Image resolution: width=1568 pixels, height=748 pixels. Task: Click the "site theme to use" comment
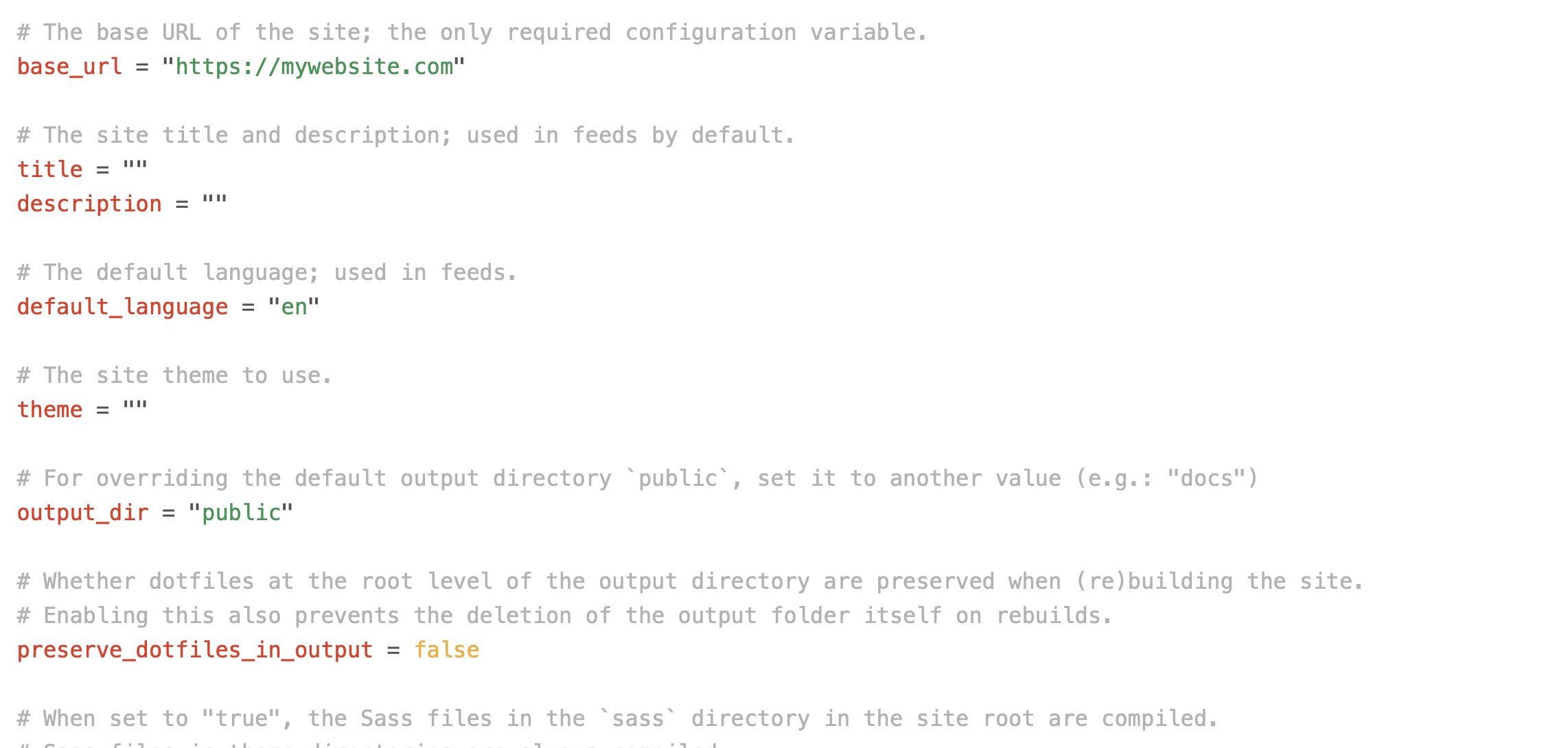[174, 375]
